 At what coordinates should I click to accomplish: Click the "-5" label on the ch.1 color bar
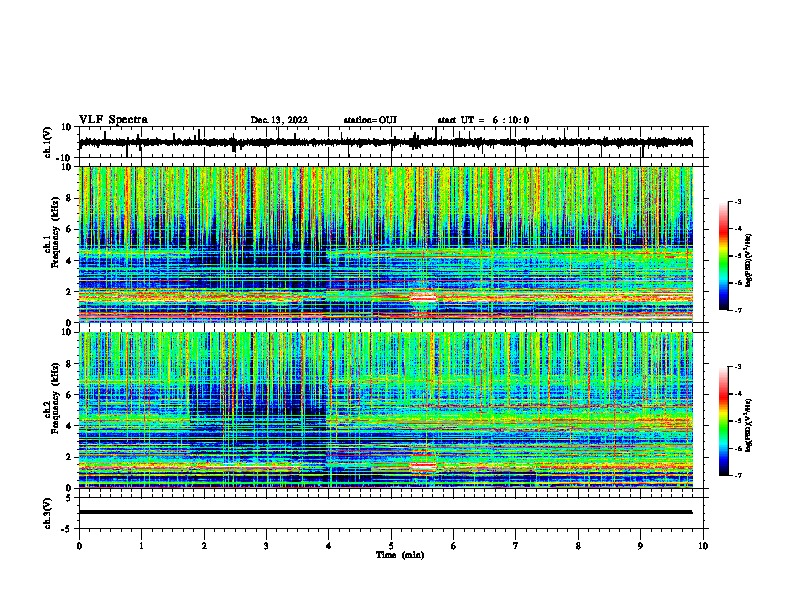(x=738, y=256)
